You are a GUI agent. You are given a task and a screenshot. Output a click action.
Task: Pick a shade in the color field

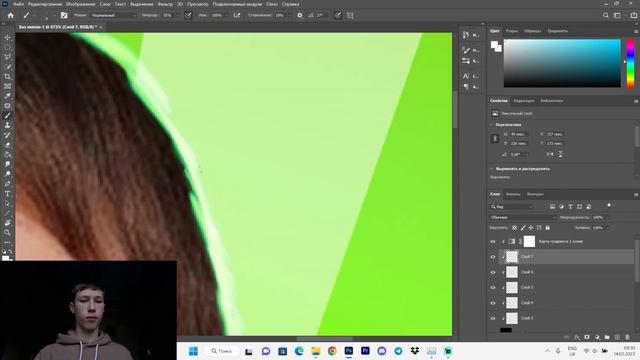click(x=562, y=63)
